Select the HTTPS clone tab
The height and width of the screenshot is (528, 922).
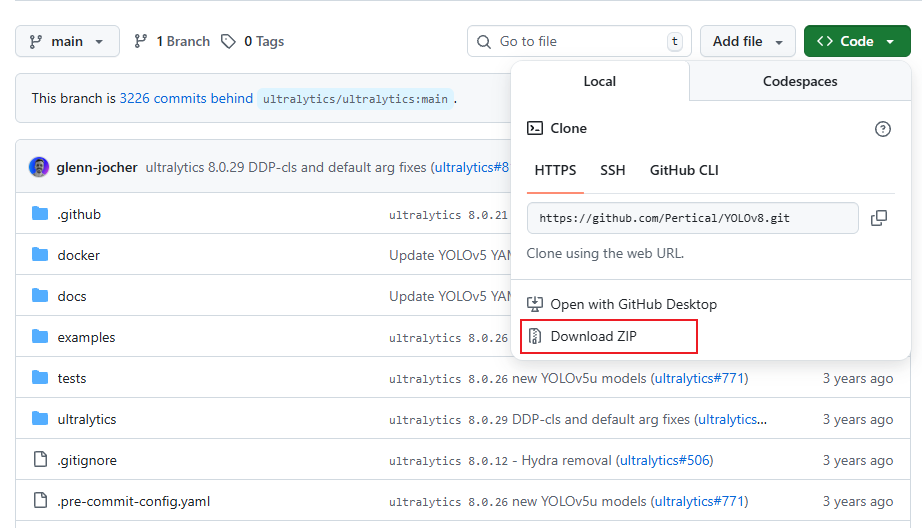tap(555, 171)
